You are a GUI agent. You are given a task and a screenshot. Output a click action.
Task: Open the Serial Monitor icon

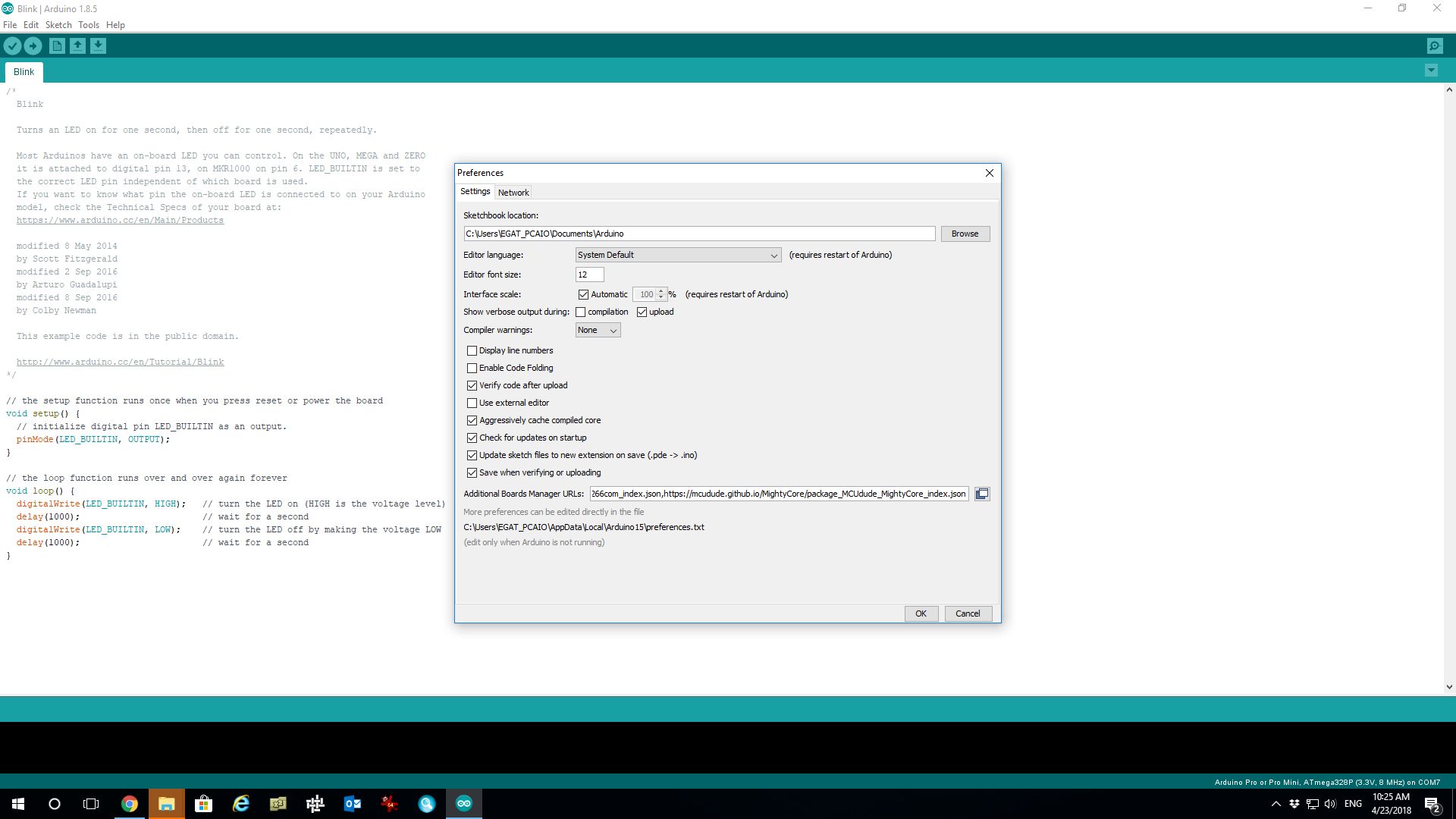pos(1435,46)
